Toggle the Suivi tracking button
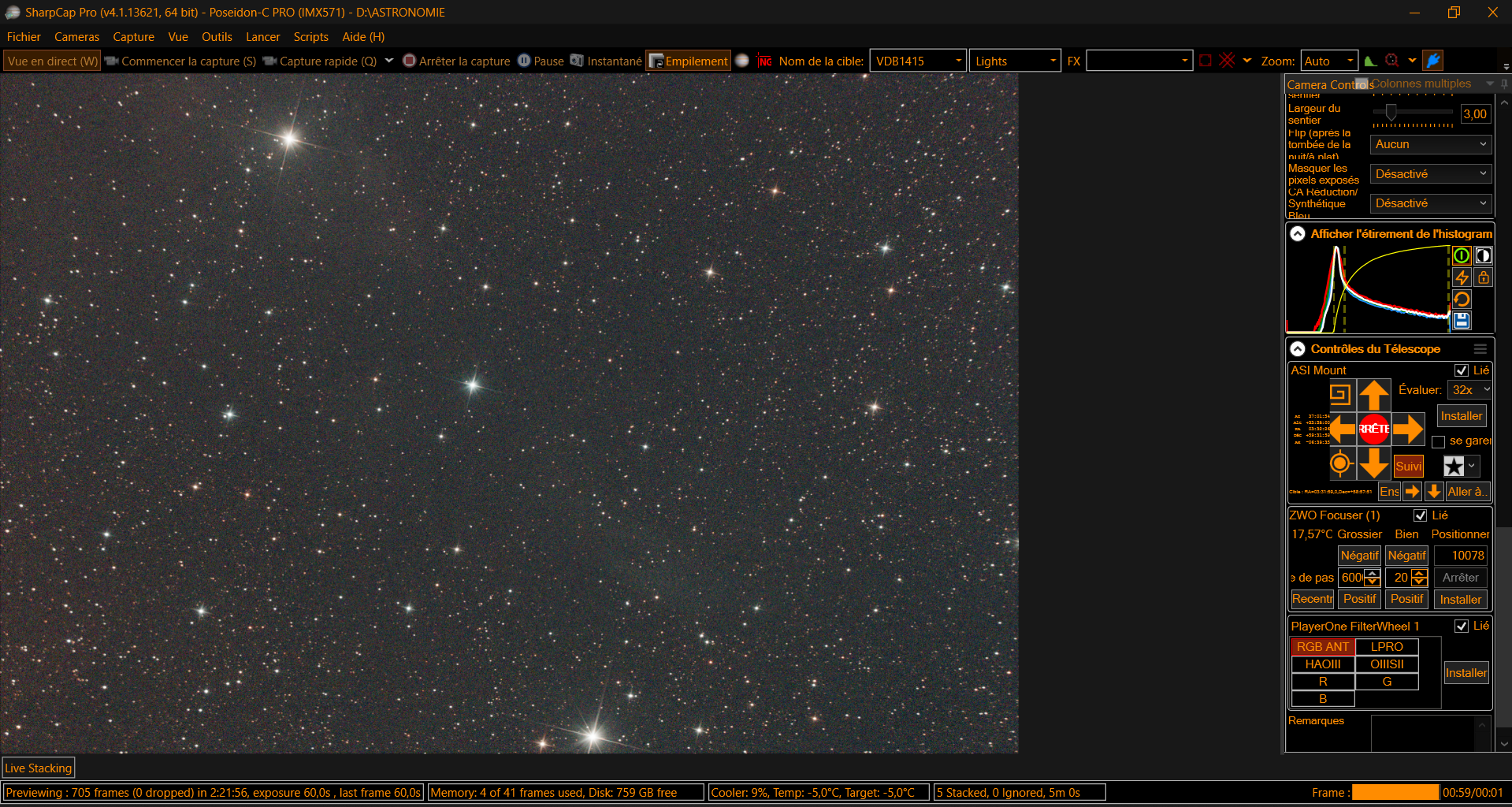The height and width of the screenshot is (807, 1512). 1408,466
